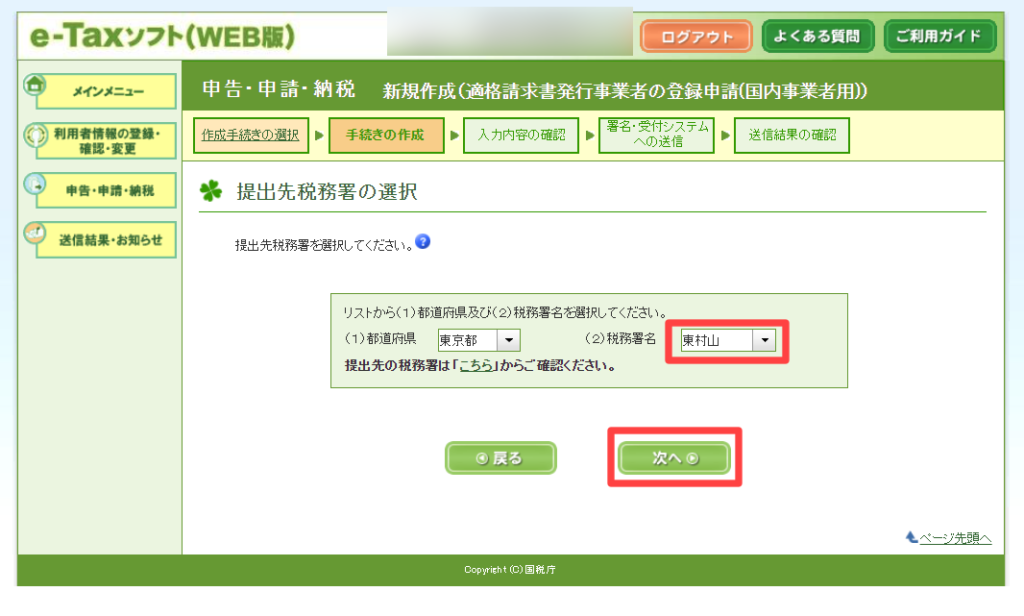1024x616 pixels.
Task: Open the 税務署名 dropdown showing 東村山
Action: pyautogui.click(x=728, y=341)
